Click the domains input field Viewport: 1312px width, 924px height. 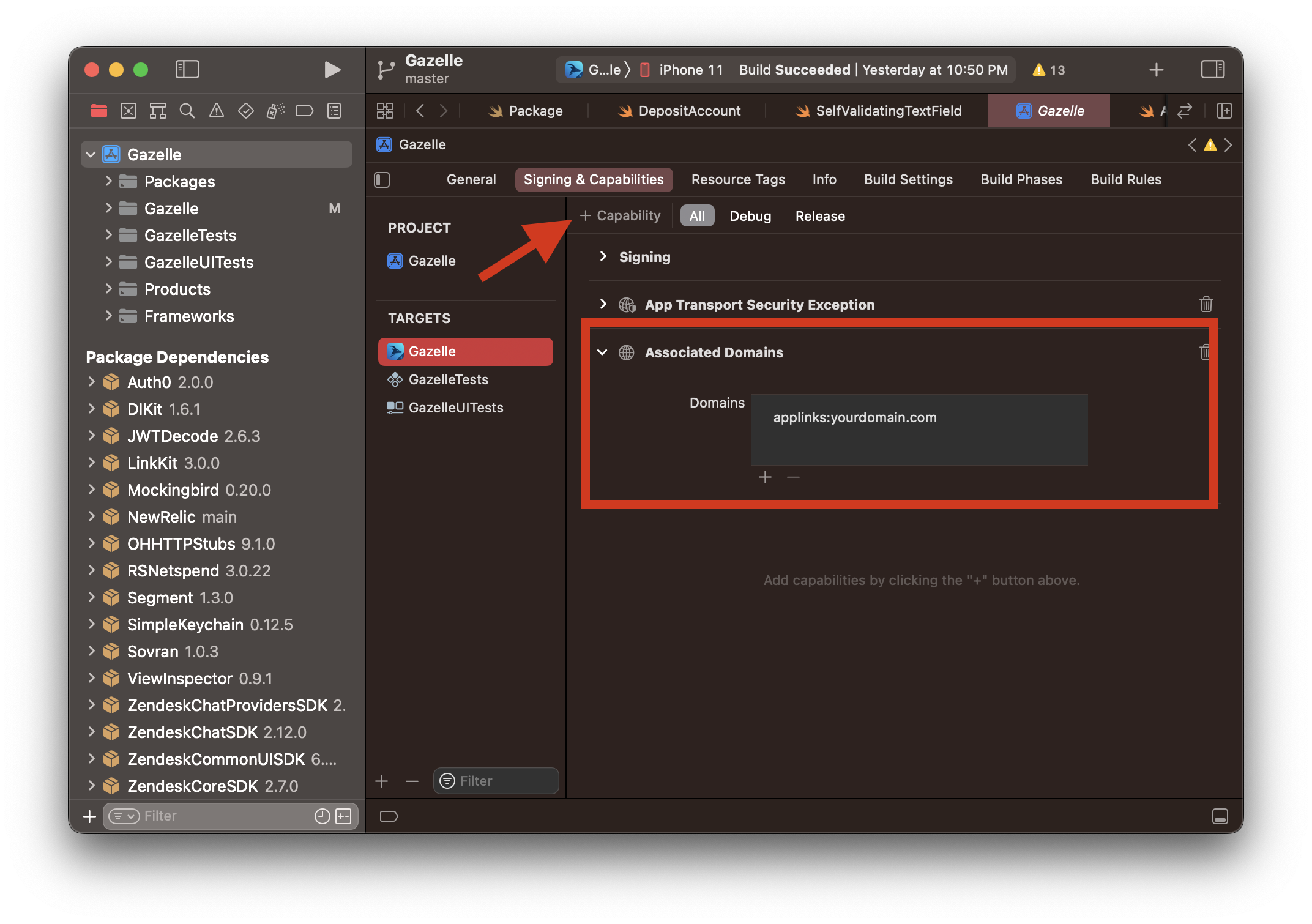click(920, 418)
